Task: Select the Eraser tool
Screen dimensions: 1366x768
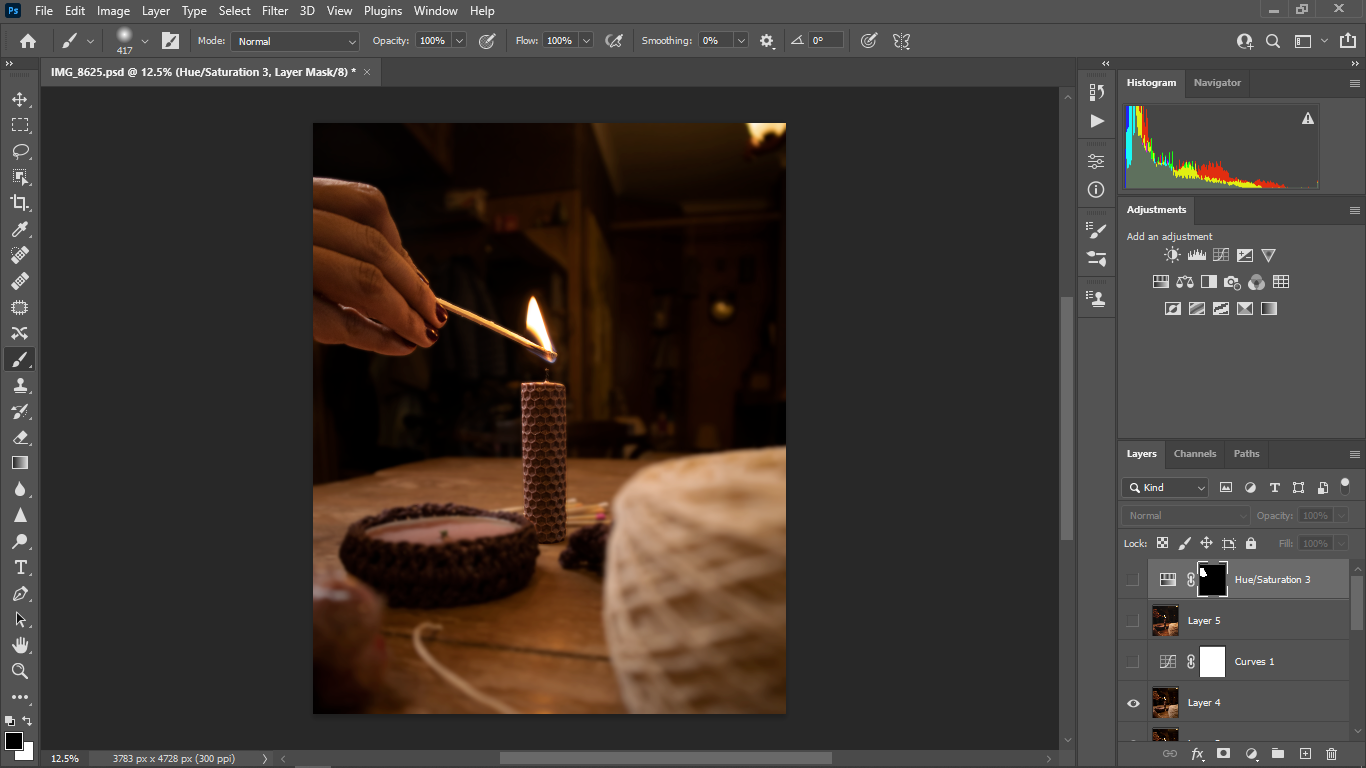Action: (20, 437)
